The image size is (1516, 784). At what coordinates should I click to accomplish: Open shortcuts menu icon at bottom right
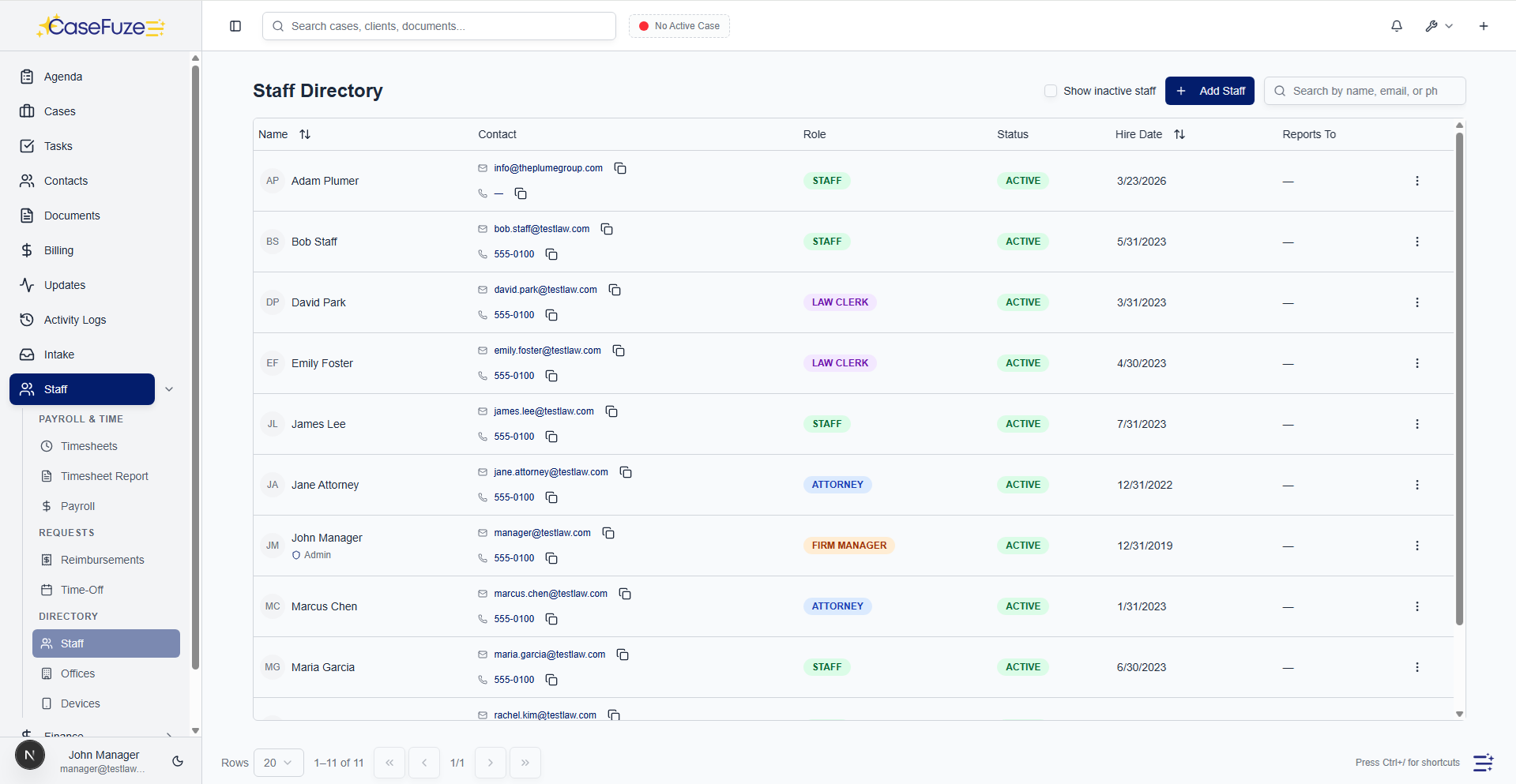(x=1483, y=763)
